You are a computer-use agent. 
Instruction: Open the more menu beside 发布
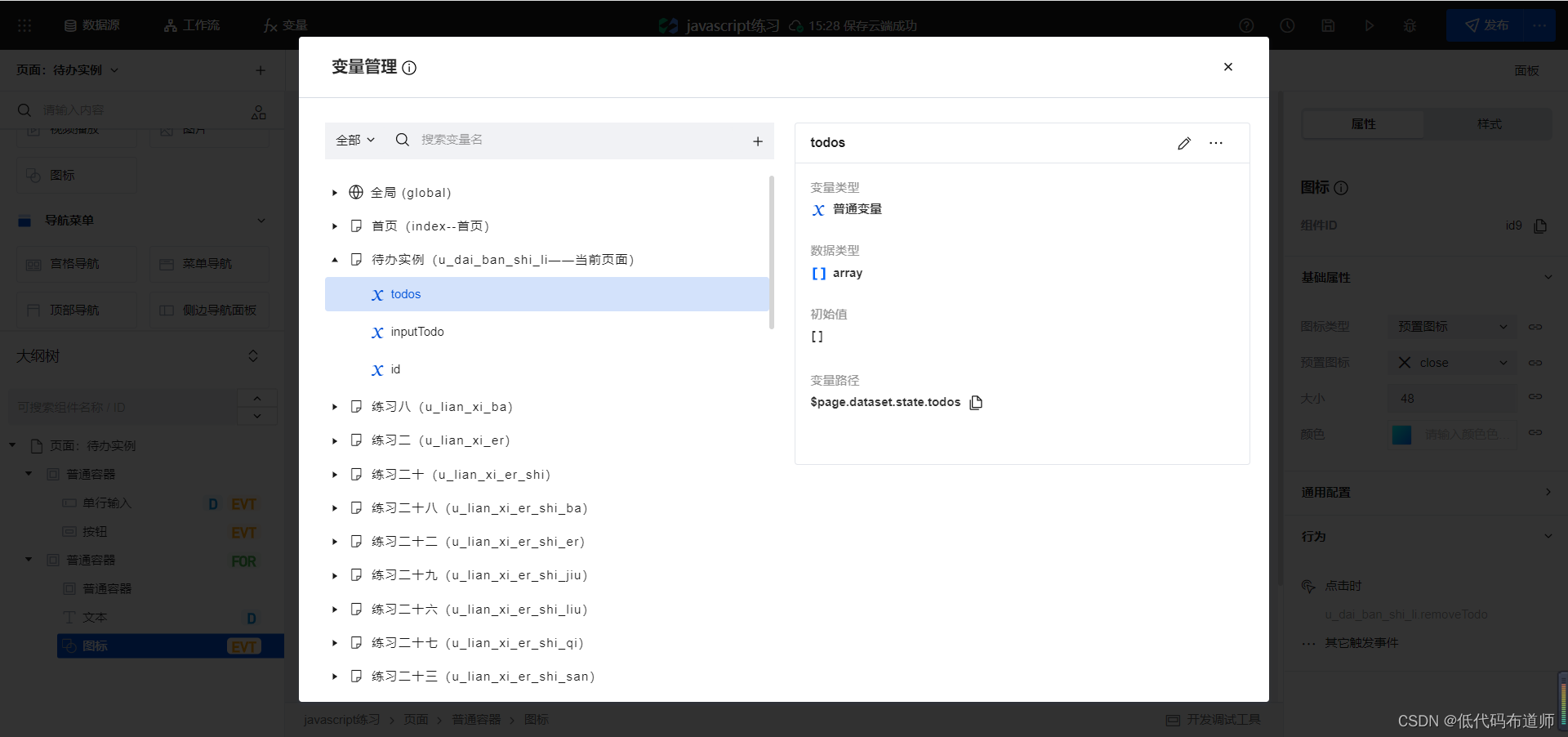pyautogui.click(x=1540, y=25)
